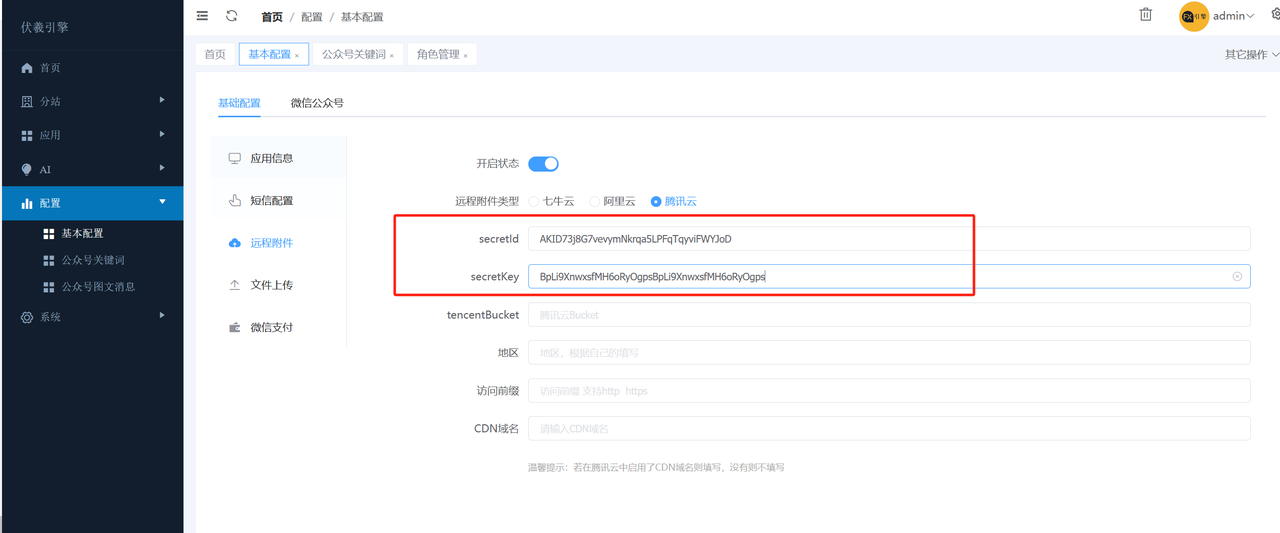Click 配置 in the breadcrumb
Viewport: 1280px width, 533px height.
click(311, 17)
